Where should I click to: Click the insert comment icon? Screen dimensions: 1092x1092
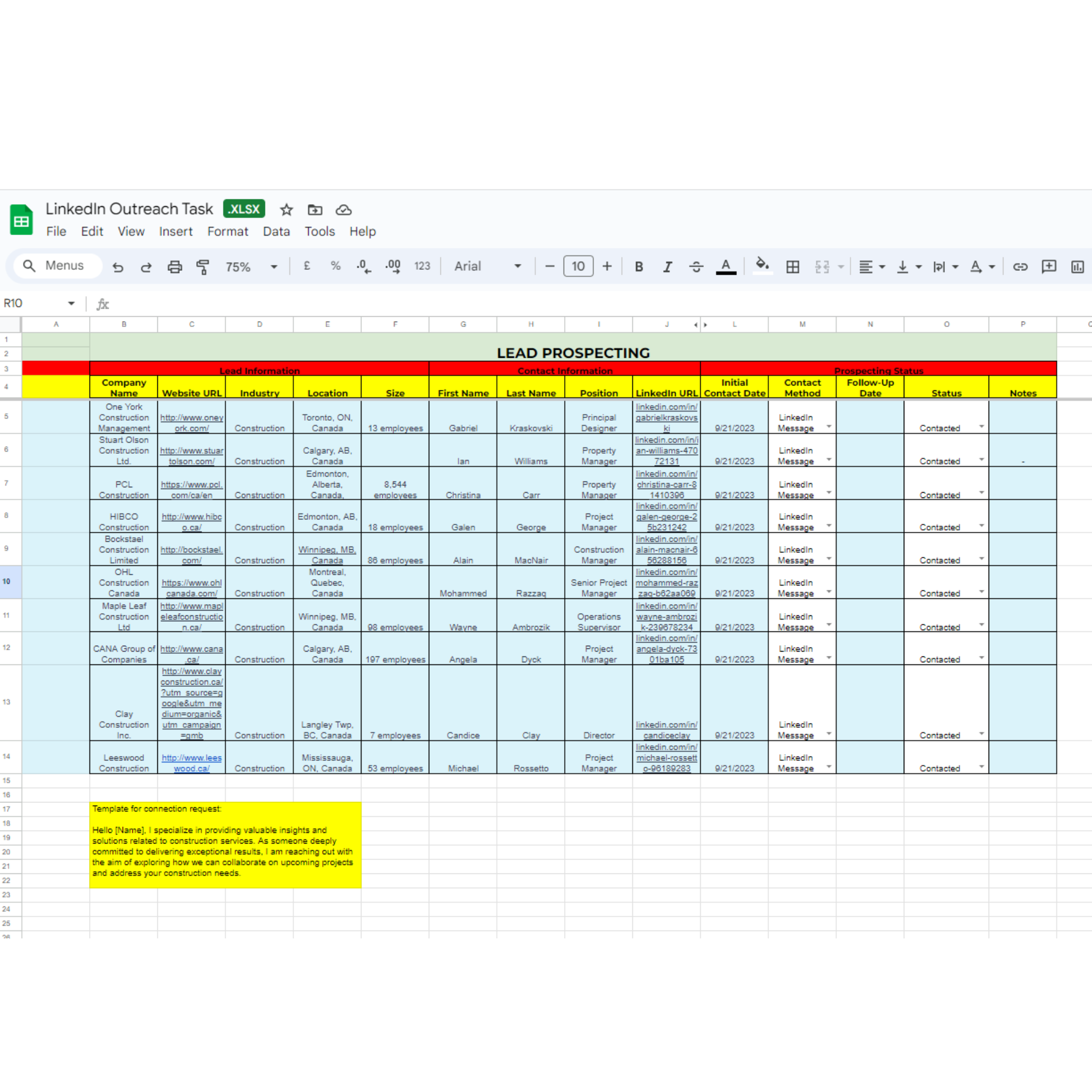tap(1048, 267)
